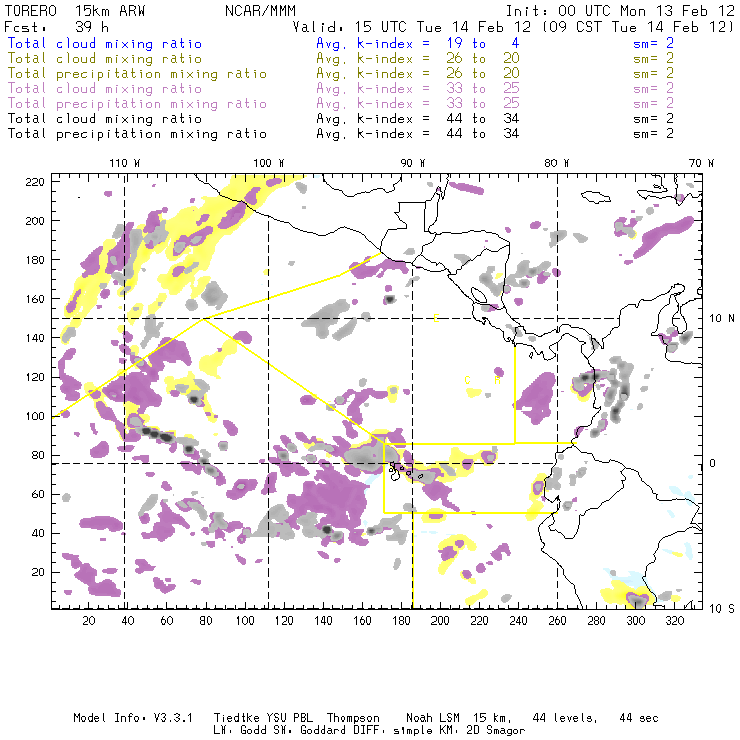Click the blue "Avg. k-index = 19 to 4" text
The width and height of the screenshot is (740, 740).
[x=418, y=44]
